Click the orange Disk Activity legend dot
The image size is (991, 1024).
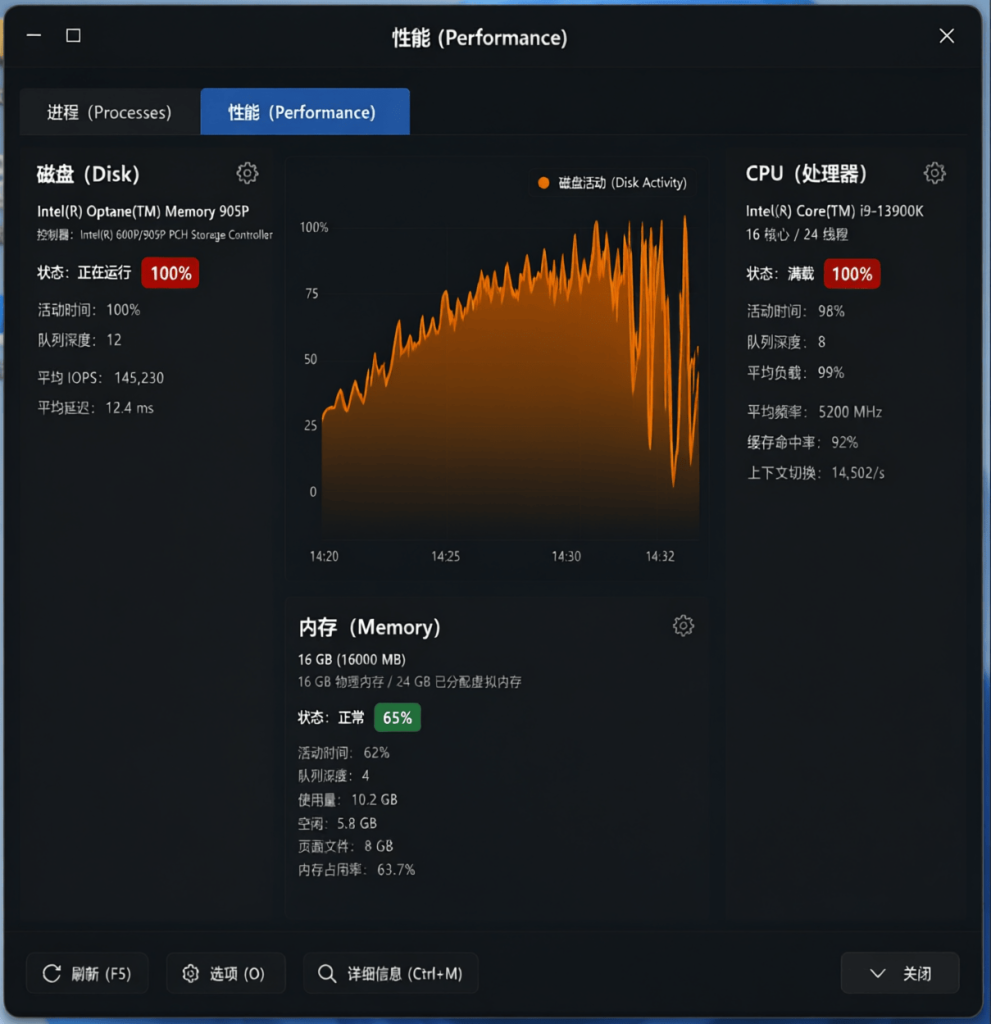(543, 183)
